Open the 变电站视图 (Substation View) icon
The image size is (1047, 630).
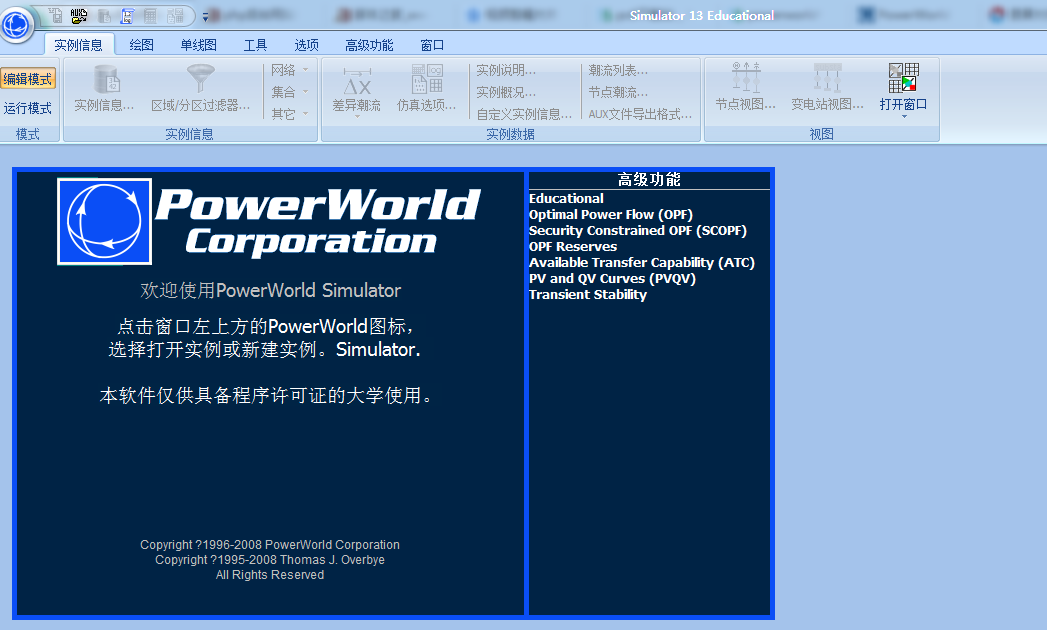[x=828, y=85]
